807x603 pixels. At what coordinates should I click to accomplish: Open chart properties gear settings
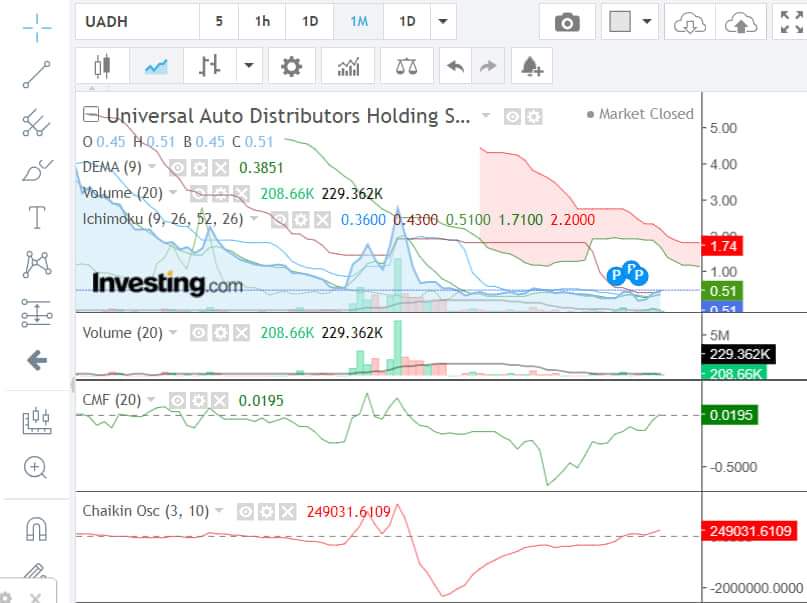click(x=291, y=66)
